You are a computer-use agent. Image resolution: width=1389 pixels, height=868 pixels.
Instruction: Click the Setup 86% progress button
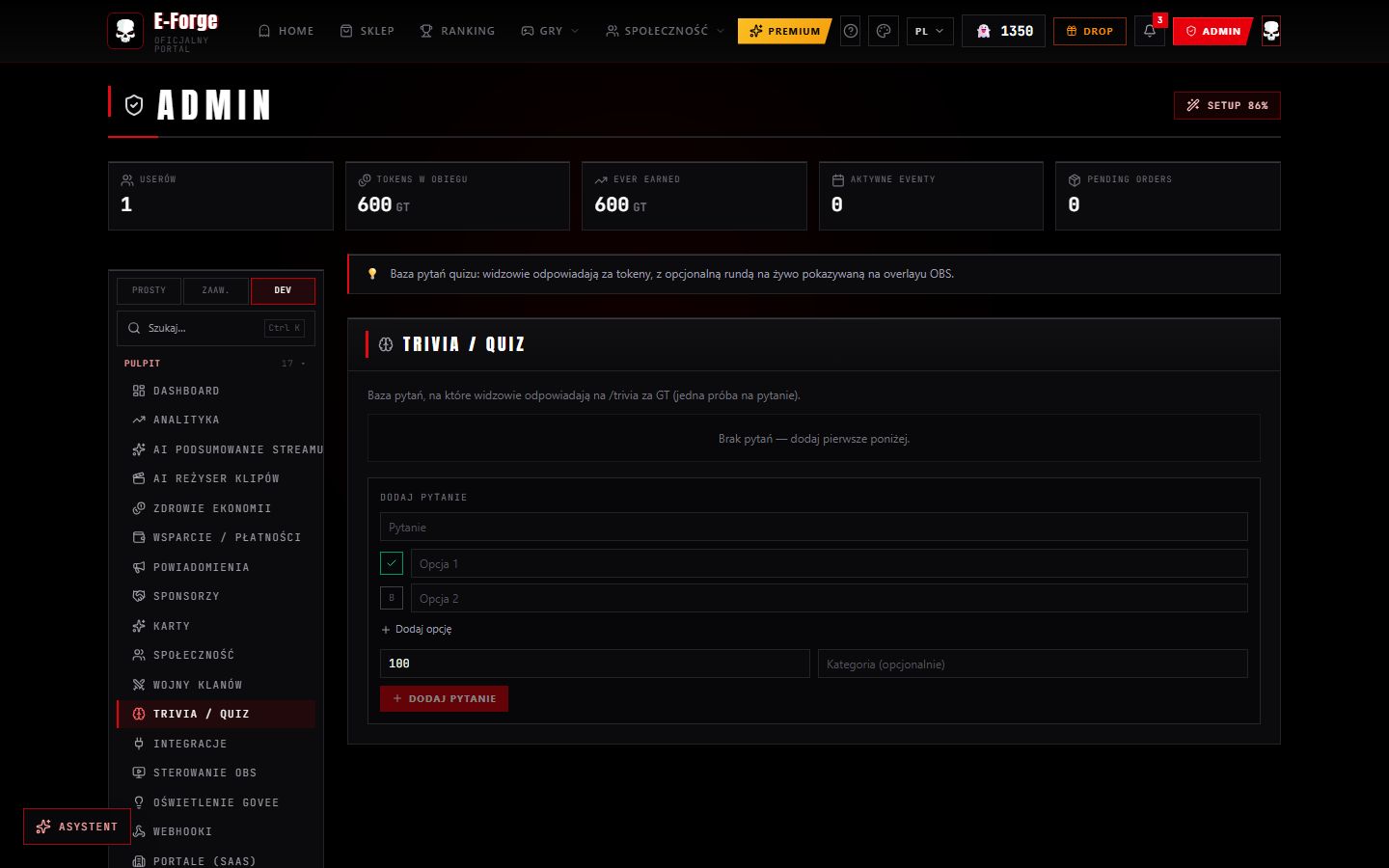[1227, 105]
